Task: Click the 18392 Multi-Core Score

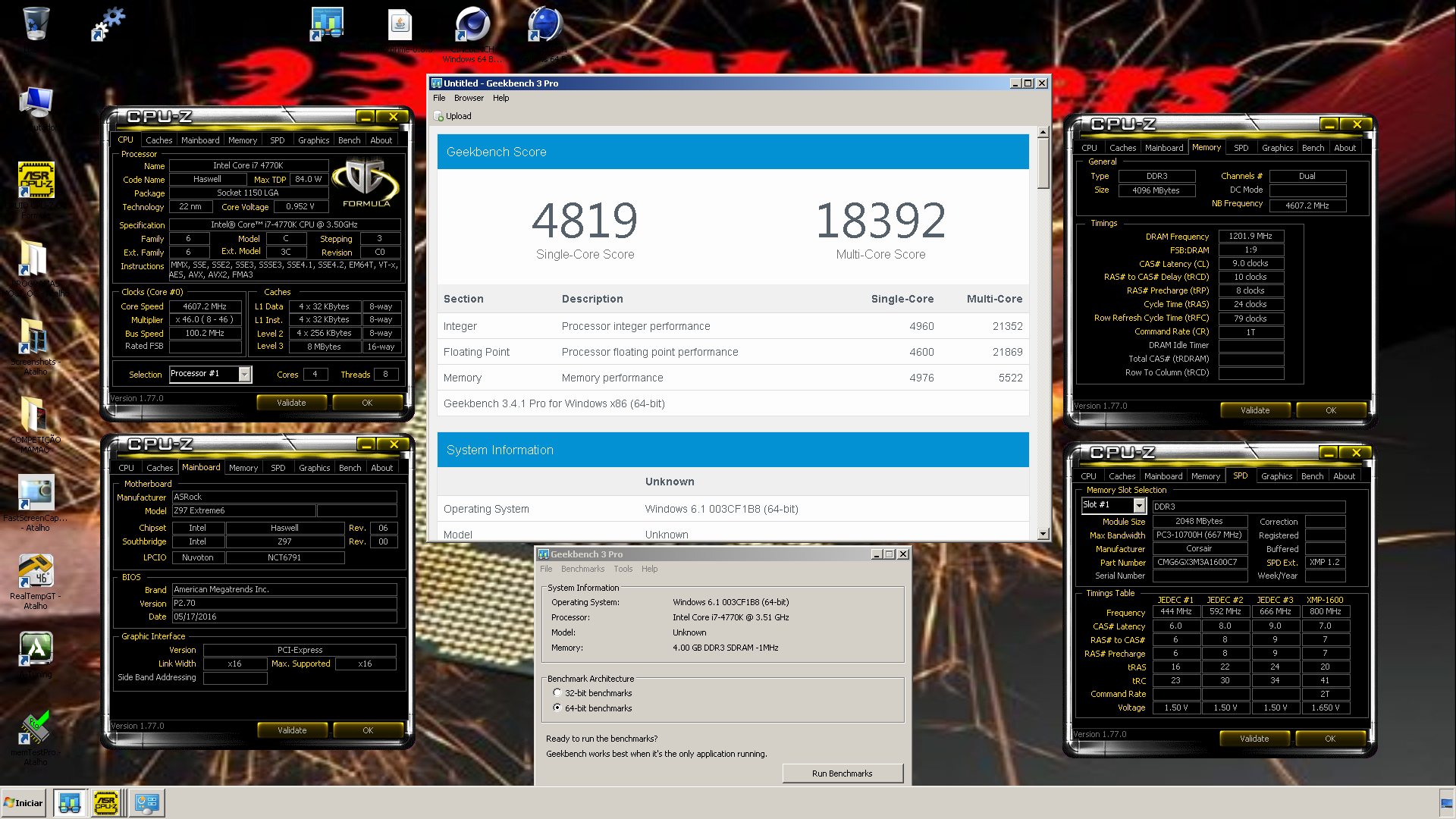Action: click(880, 221)
